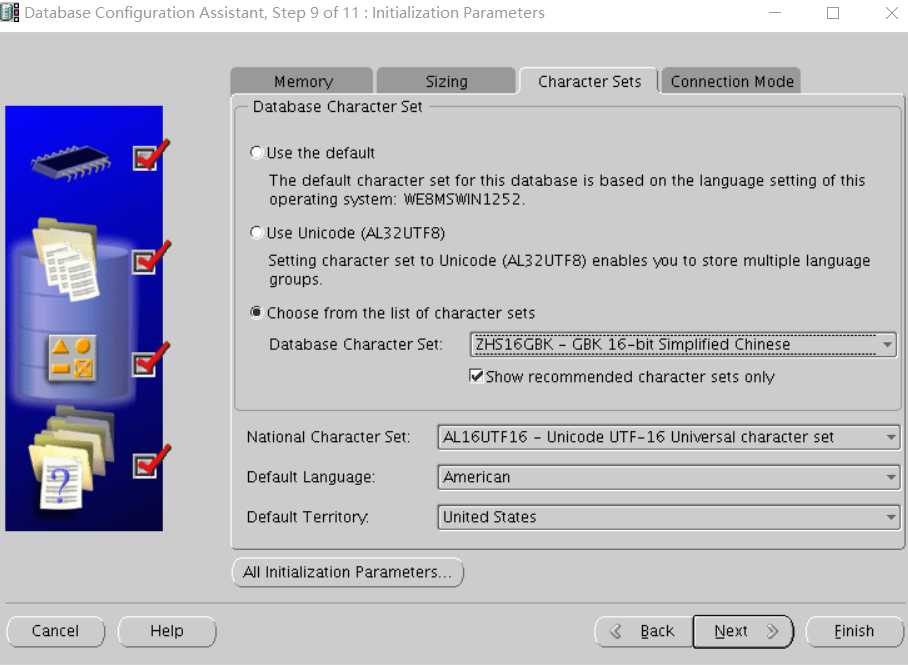Close the Database Configuration Assistant window
The image size is (908, 665).
coord(892,13)
